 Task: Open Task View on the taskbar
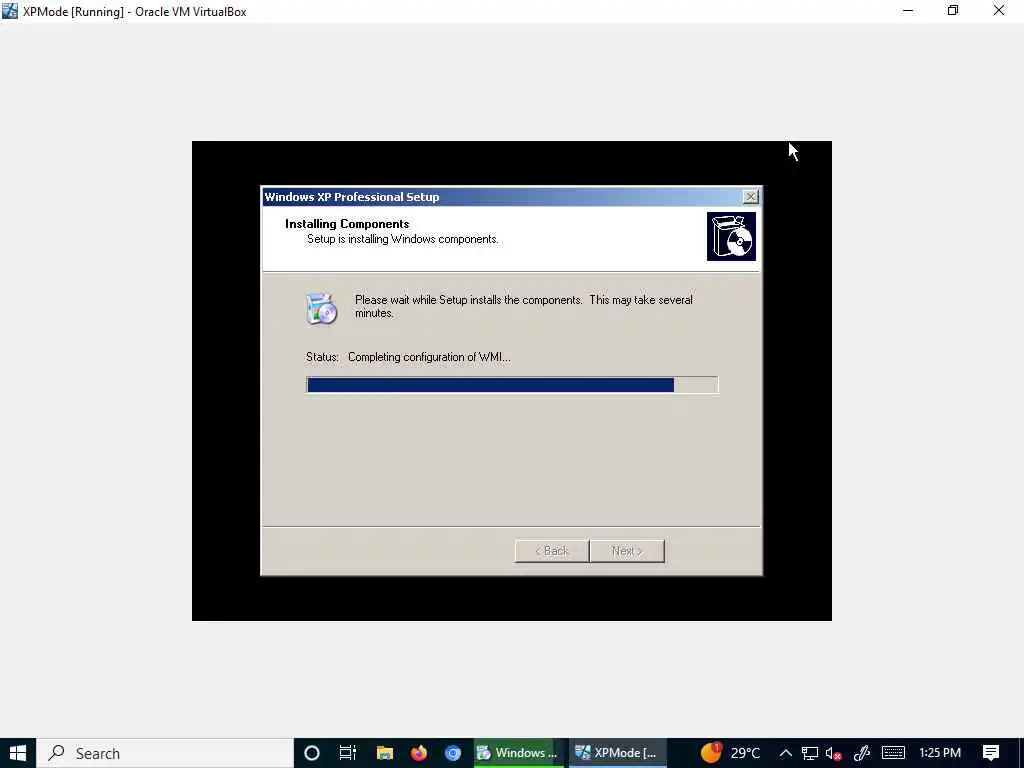[347, 753]
